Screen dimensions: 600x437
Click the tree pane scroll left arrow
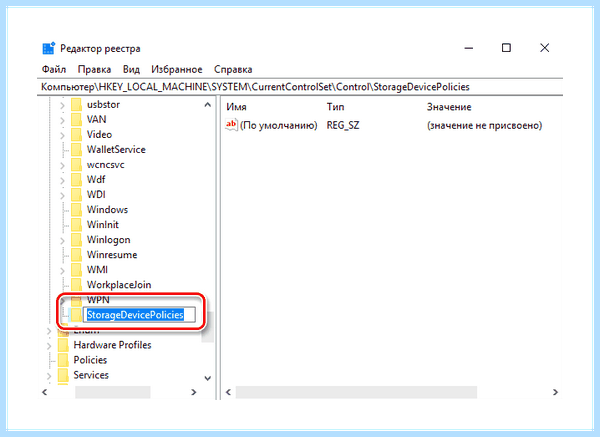tap(45, 392)
